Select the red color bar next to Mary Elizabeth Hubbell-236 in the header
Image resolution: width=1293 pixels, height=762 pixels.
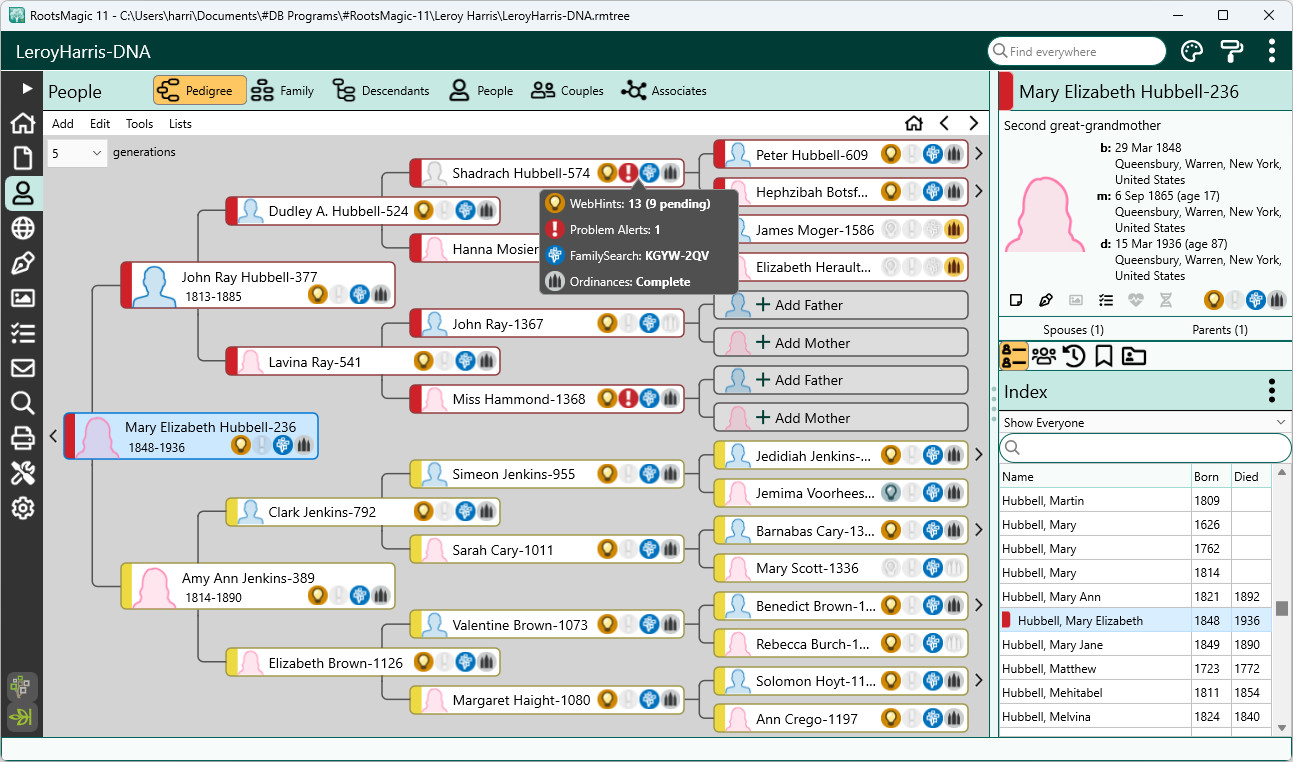pyautogui.click(x=1006, y=91)
